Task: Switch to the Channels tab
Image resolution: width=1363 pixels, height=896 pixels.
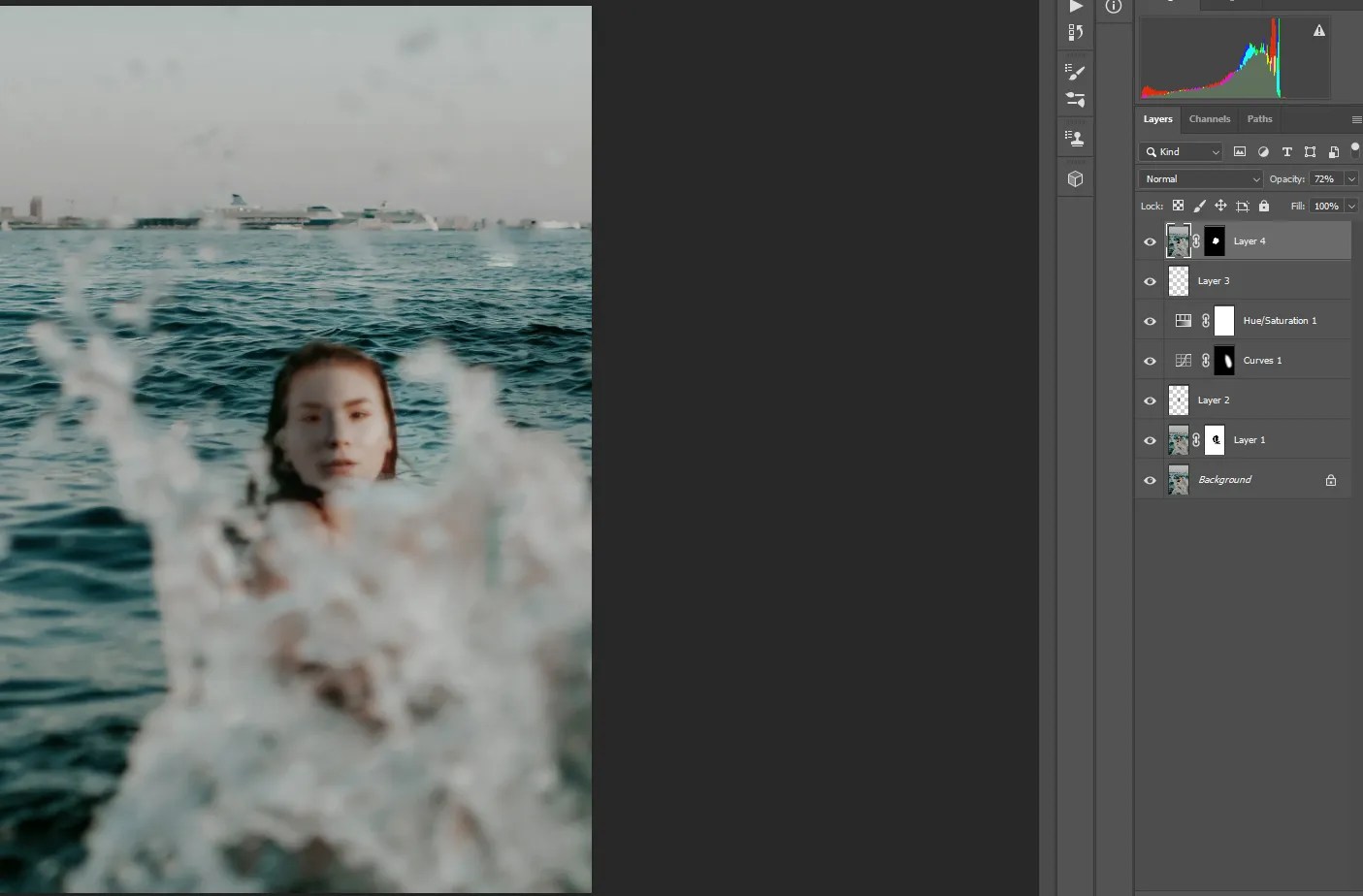Action: tap(1209, 118)
